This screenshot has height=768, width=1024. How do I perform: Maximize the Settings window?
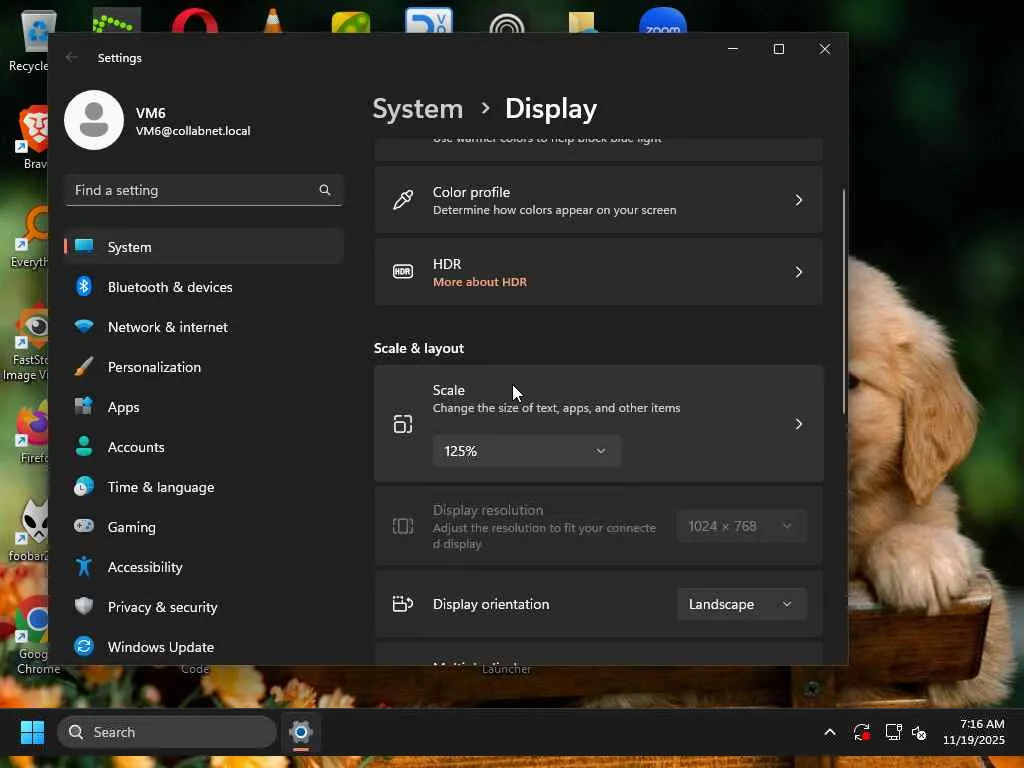[778, 49]
